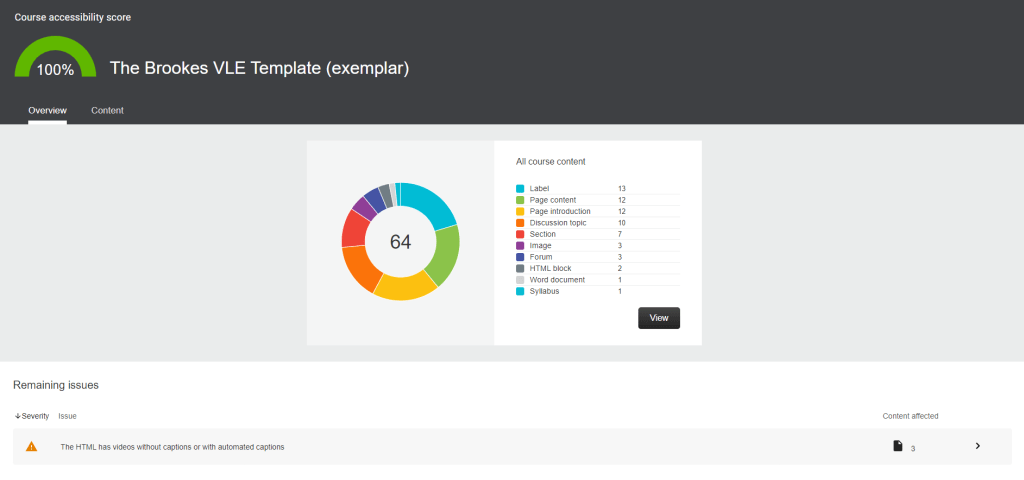1024x480 pixels.
Task: Click the 'Section' legend entry
Action: tap(543, 234)
